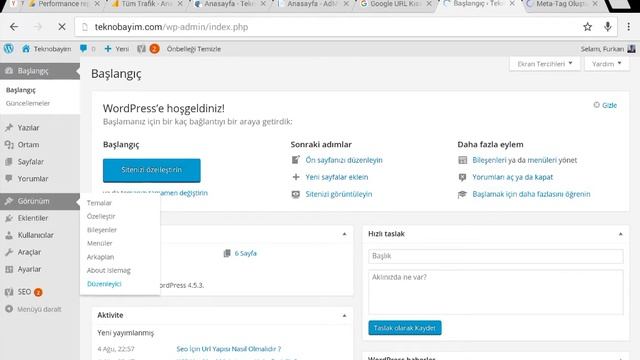The width and height of the screenshot is (640, 360).
Task: Click Sitenizi özelleştirin button
Action: [x=151, y=170]
